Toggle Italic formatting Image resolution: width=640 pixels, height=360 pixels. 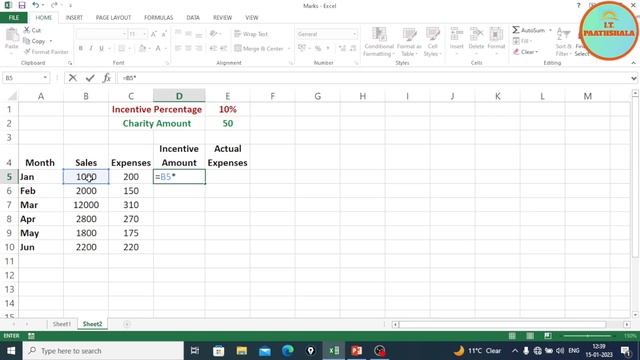click(91, 49)
